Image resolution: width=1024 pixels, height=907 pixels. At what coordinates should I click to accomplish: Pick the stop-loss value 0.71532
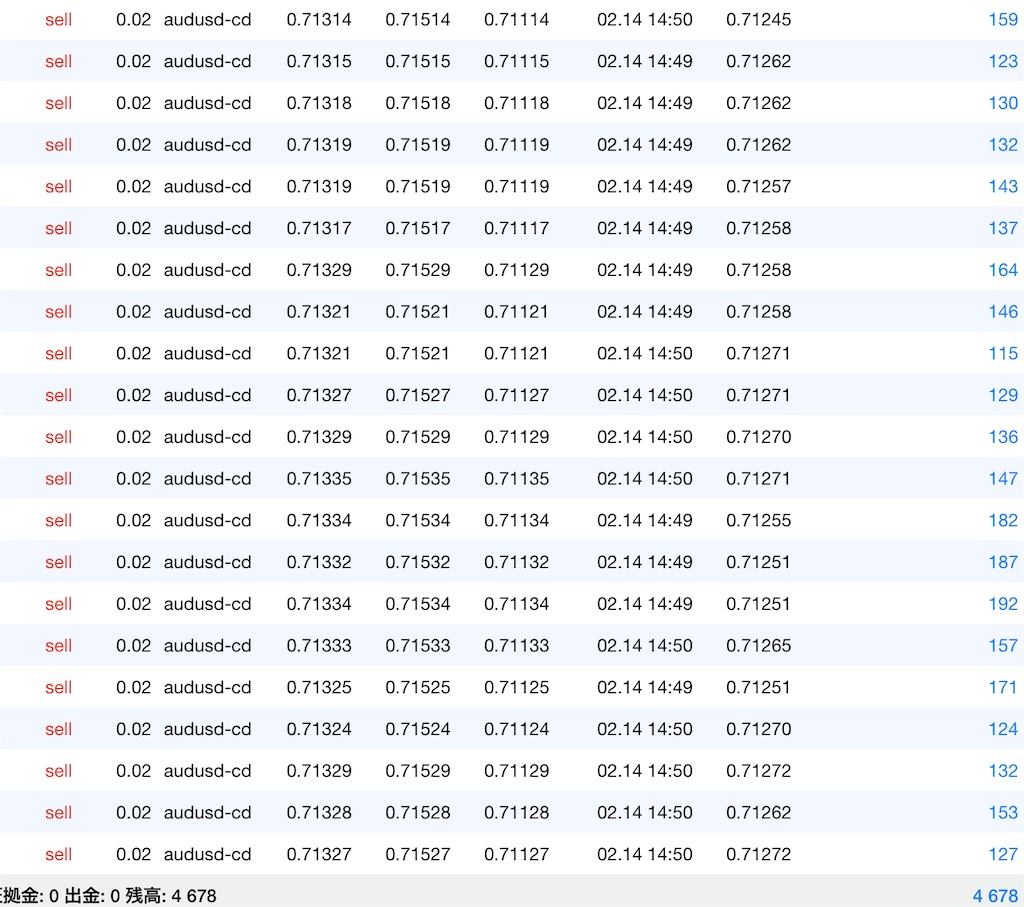[x=418, y=563]
